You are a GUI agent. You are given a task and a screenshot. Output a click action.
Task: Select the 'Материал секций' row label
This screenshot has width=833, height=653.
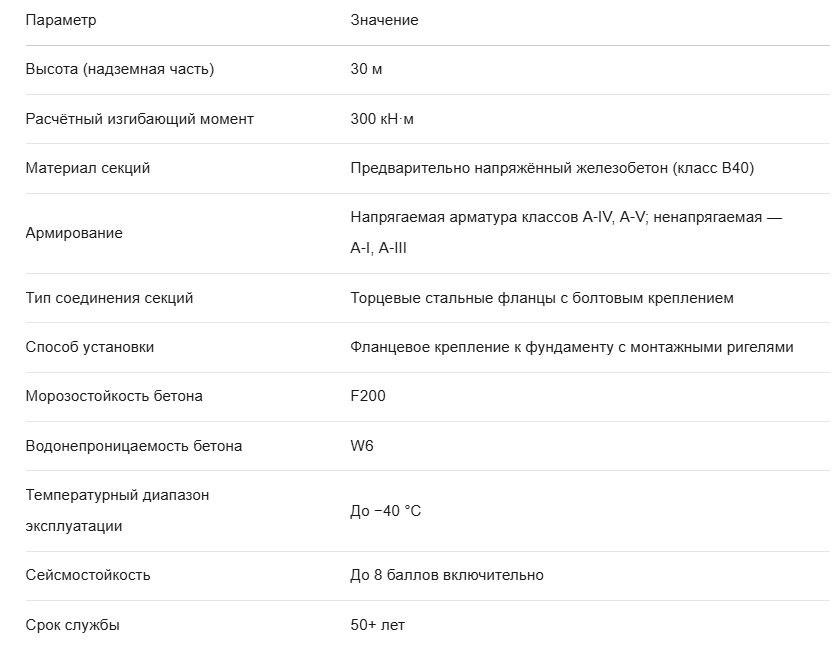tap(88, 168)
